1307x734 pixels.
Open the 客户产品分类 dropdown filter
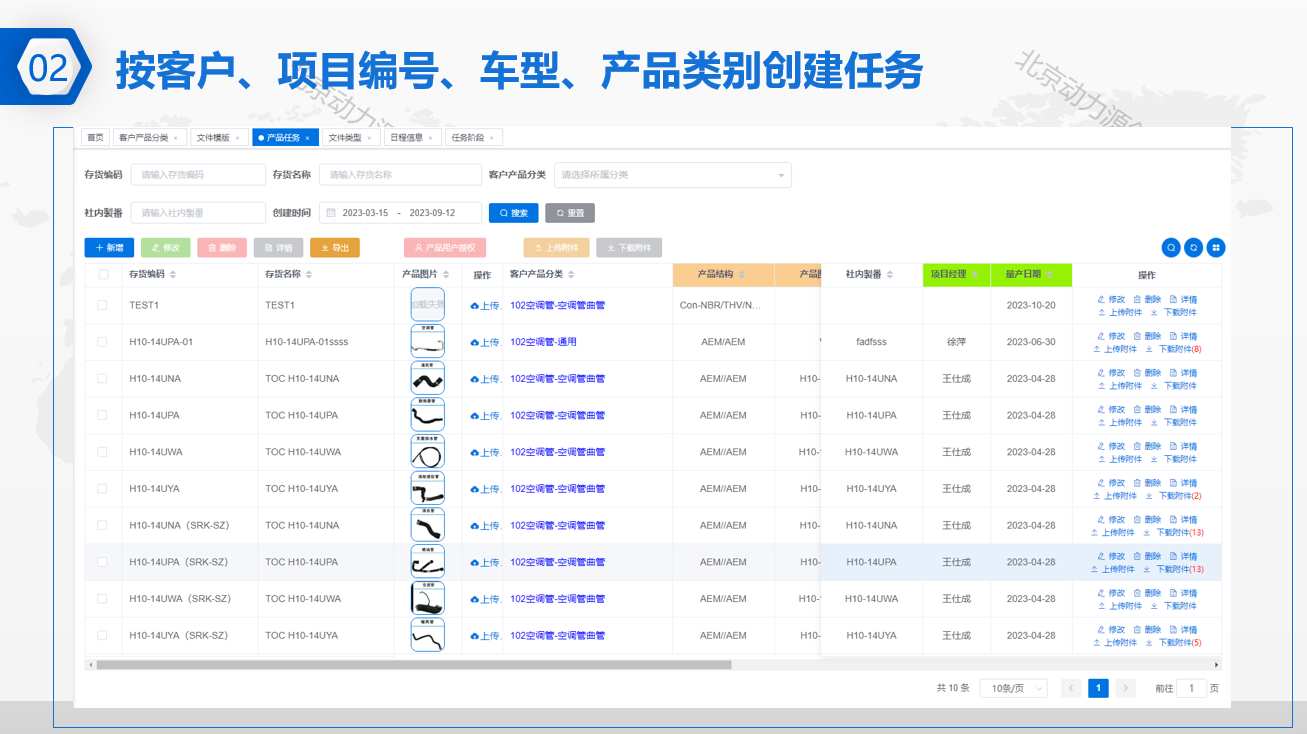coord(672,175)
